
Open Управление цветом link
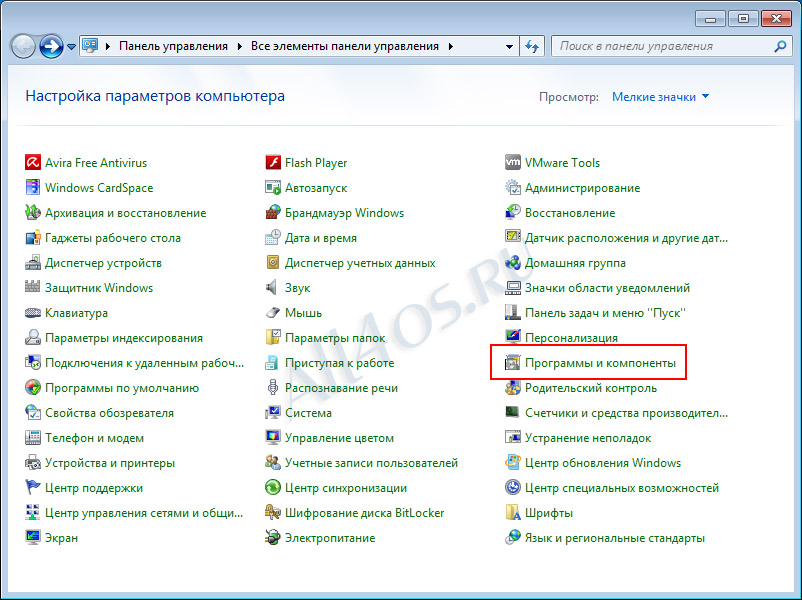tap(339, 438)
